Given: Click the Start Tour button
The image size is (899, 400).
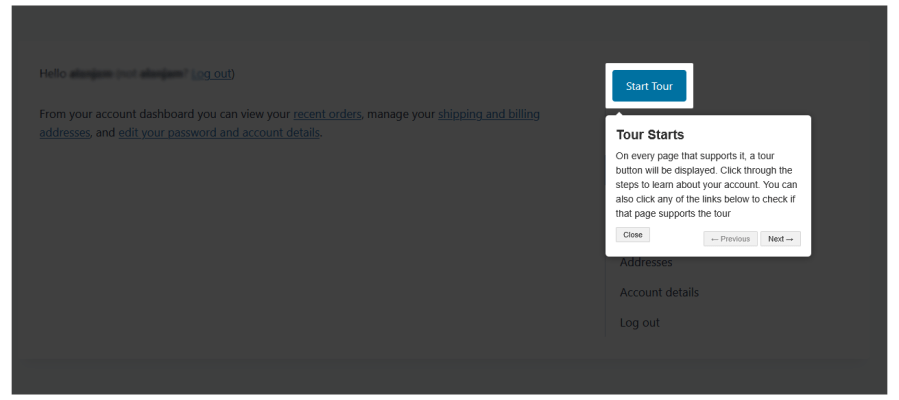Looking at the screenshot, I should point(649,86).
